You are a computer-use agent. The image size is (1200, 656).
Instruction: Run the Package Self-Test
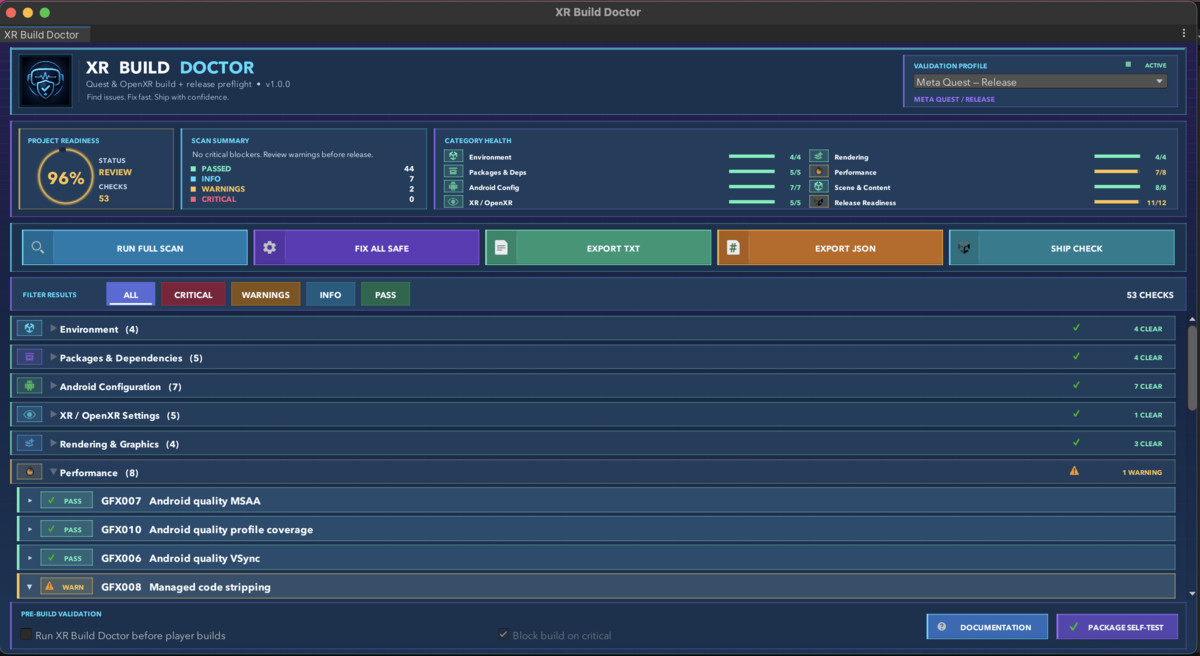point(1117,627)
